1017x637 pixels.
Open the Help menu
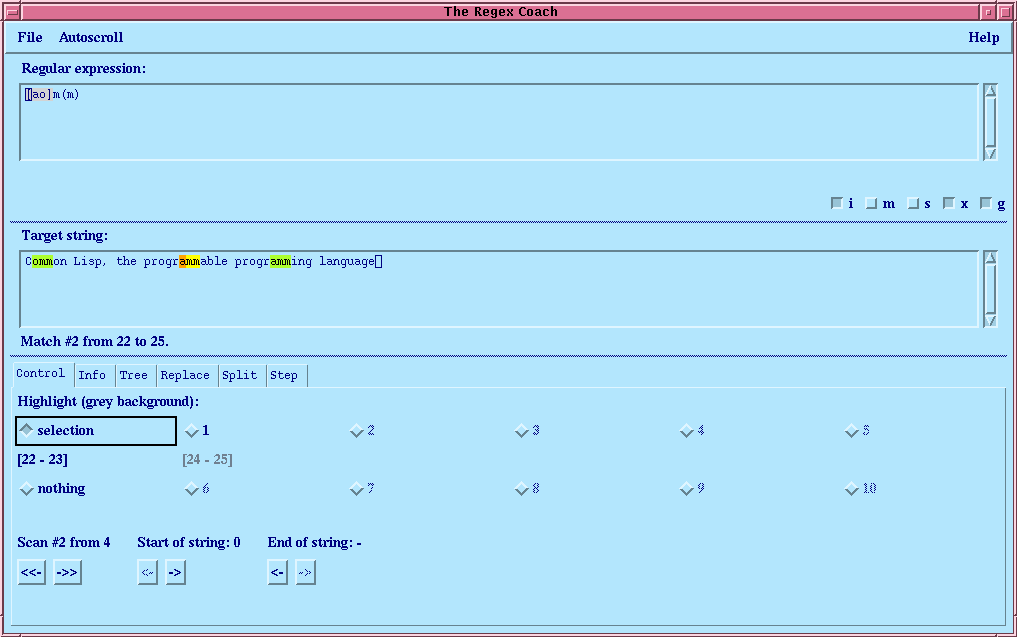point(983,38)
